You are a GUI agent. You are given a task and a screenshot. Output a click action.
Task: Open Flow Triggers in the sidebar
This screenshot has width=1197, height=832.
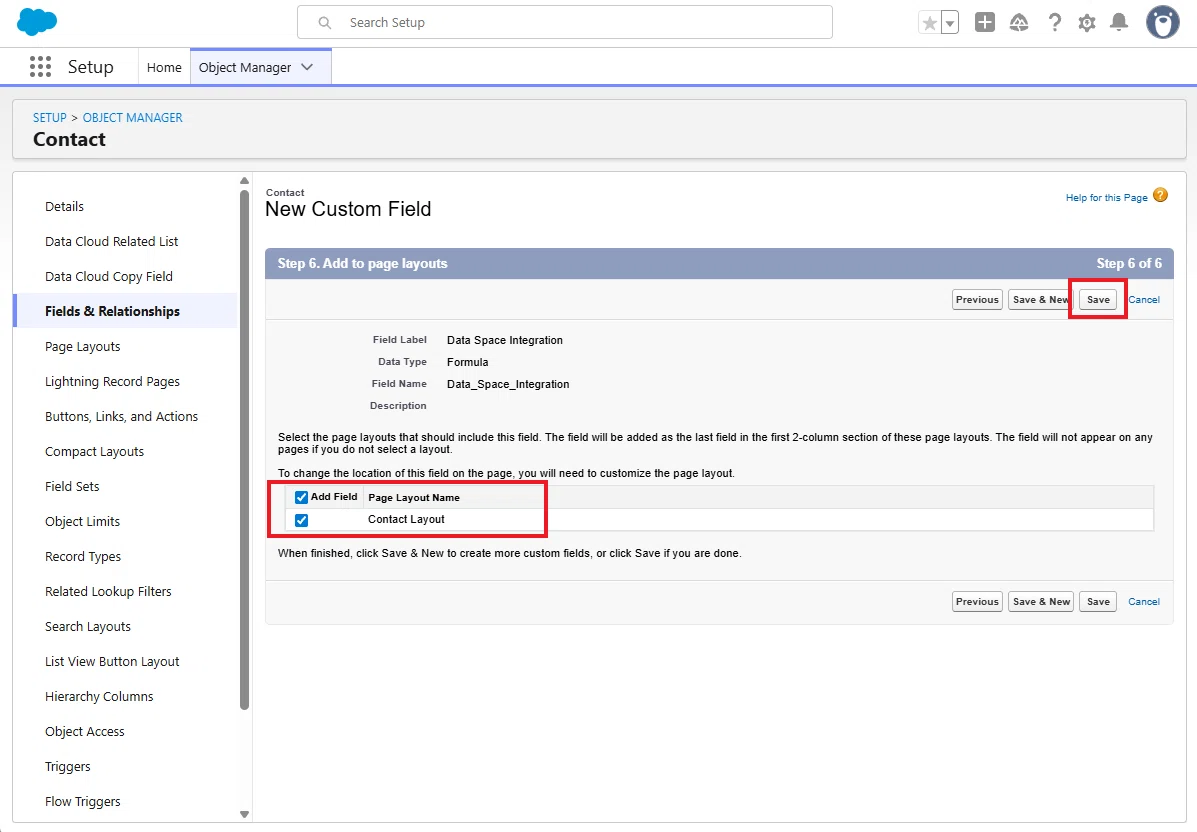(x=82, y=801)
